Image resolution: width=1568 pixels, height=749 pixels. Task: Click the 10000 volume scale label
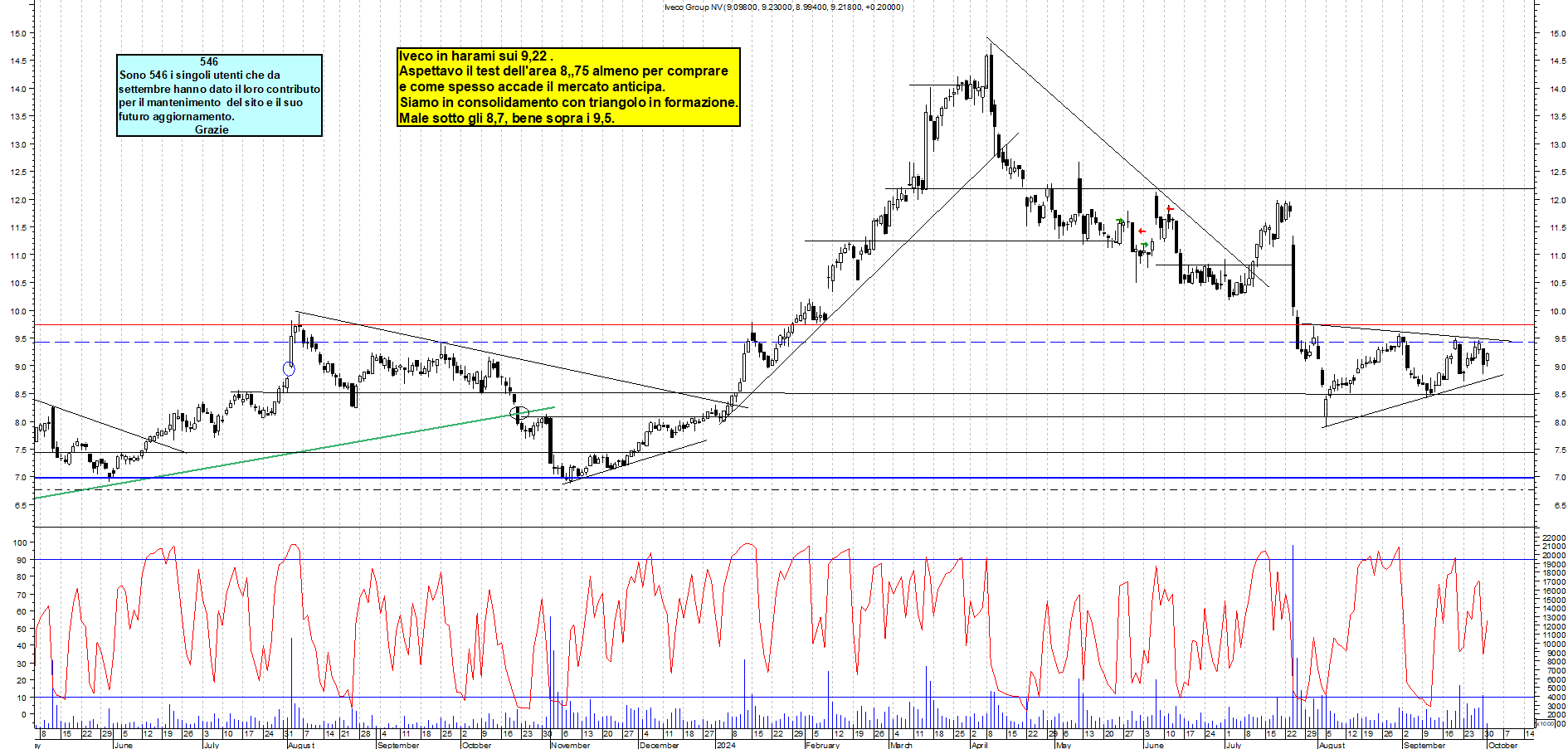tap(1554, 644)
